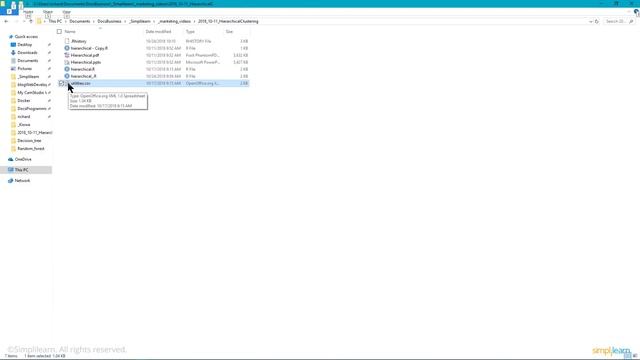This screenshot has width=640, height=360.
Task: Expand the chevron after '_marketing_videos' breadcrumb
Action: click(x=195, y=21)
